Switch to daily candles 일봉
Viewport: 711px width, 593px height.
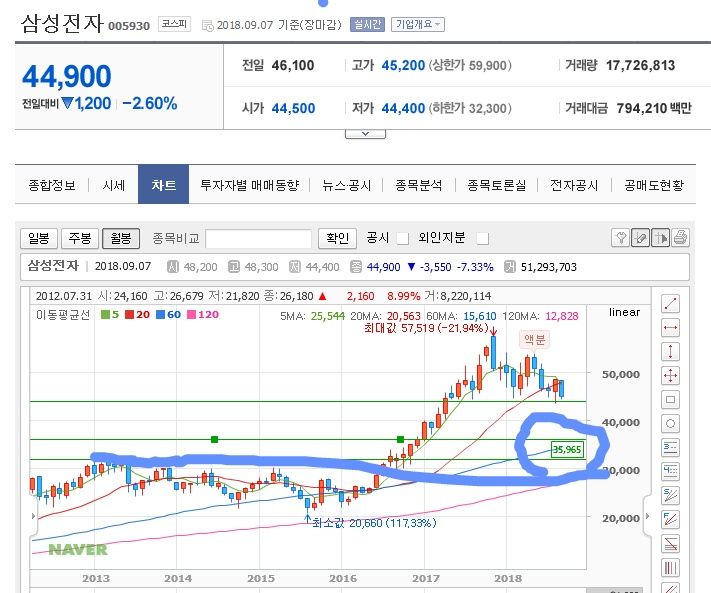[39, 238]
